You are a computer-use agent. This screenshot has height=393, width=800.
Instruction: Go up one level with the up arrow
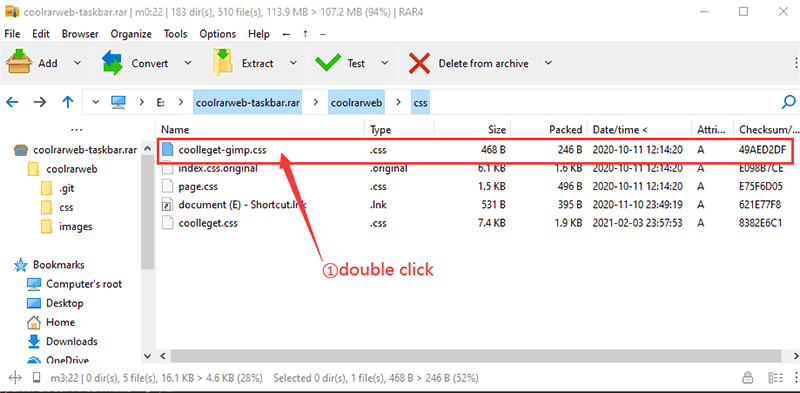tap(67, 102)
